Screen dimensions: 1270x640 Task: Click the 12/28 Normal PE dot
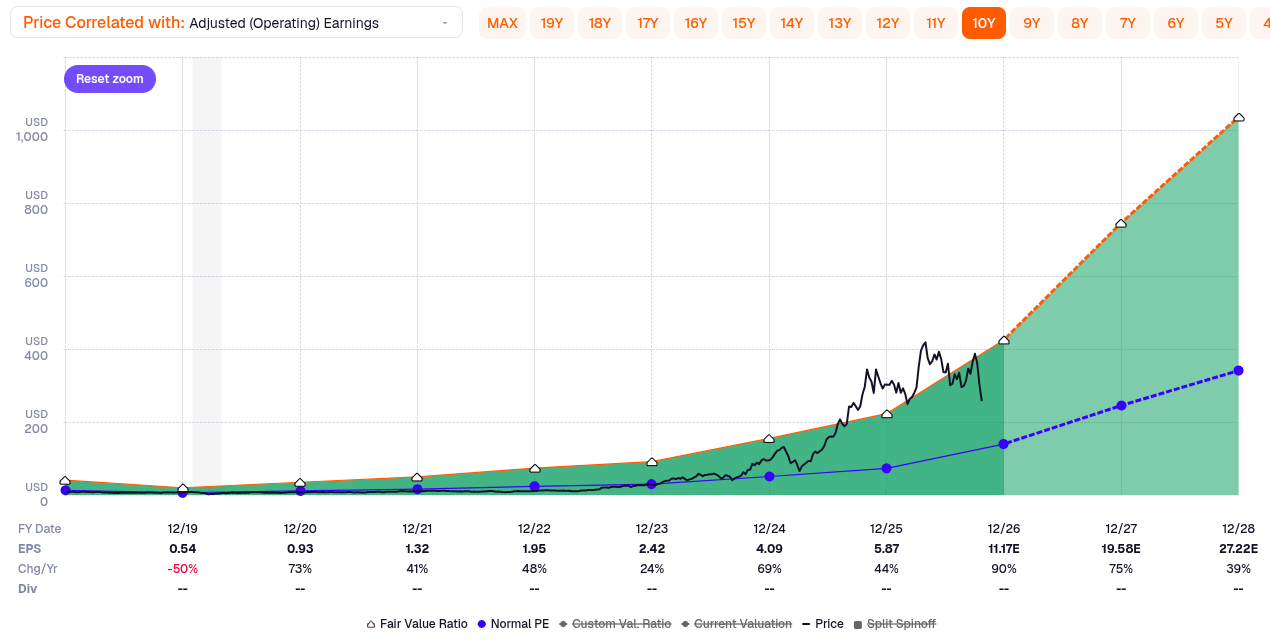(1238, 370)
